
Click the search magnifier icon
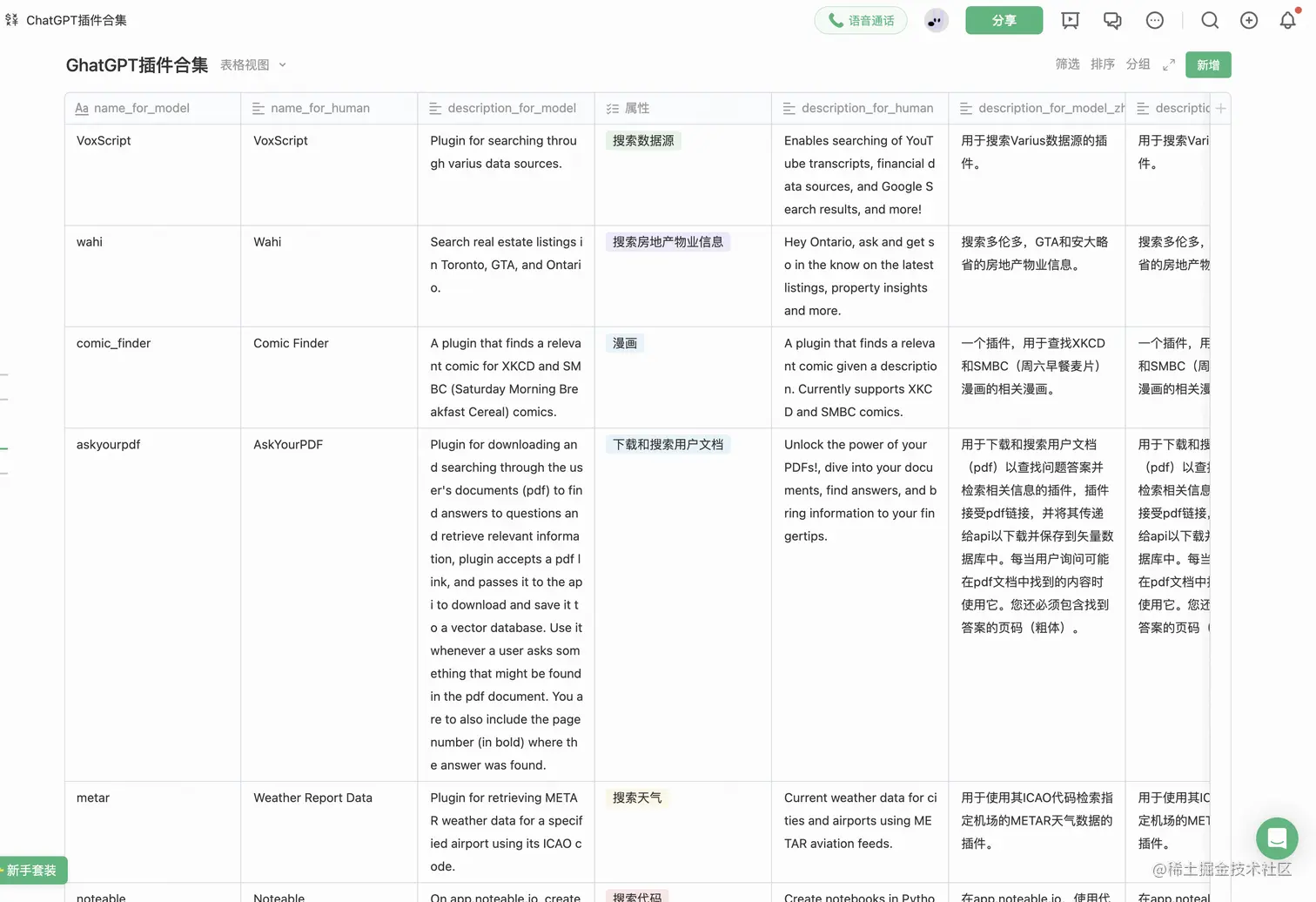pyautogui.click(x=1210, y=20)
